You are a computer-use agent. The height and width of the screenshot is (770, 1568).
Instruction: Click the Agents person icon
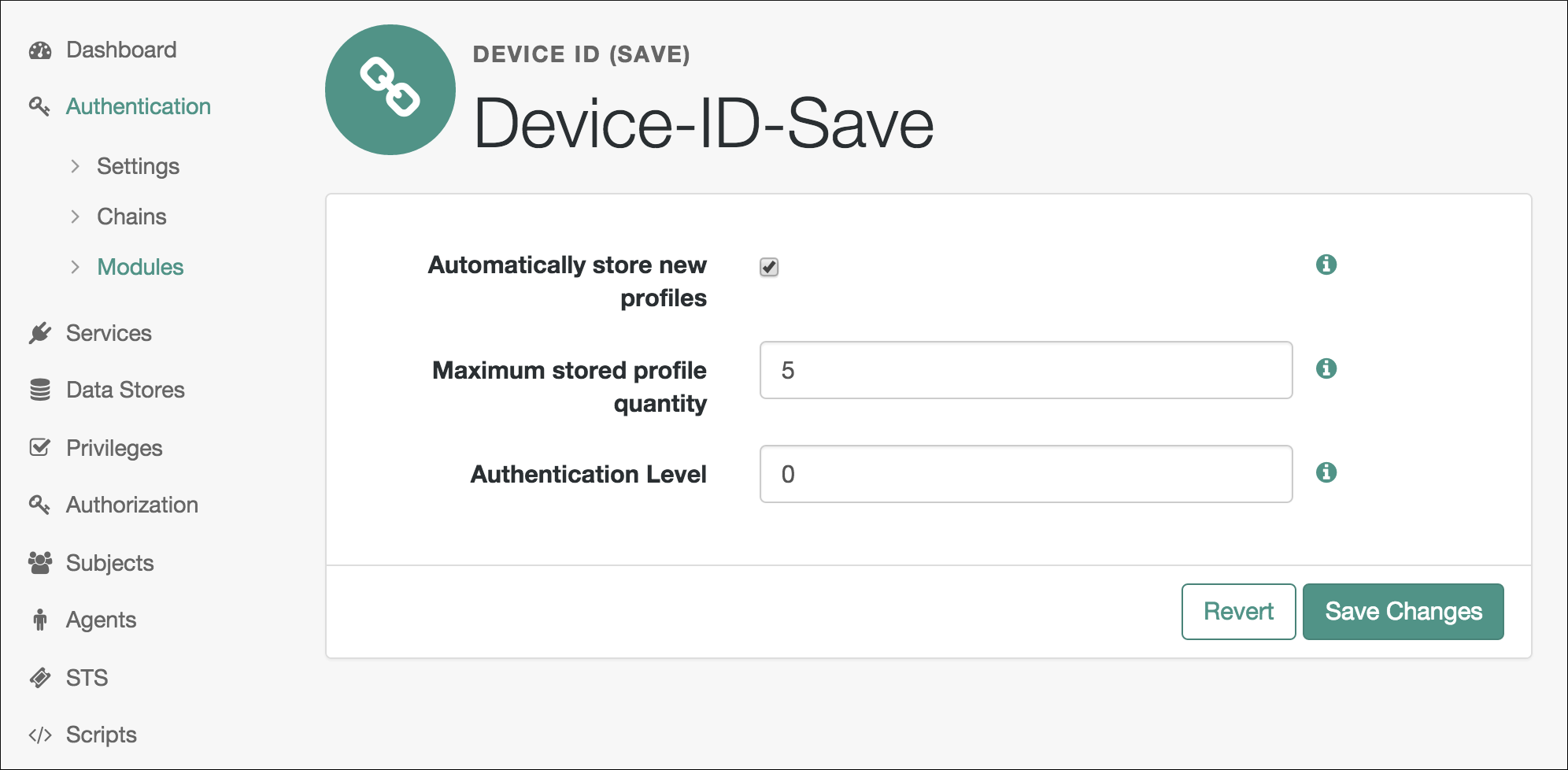[x=40, y=620]
